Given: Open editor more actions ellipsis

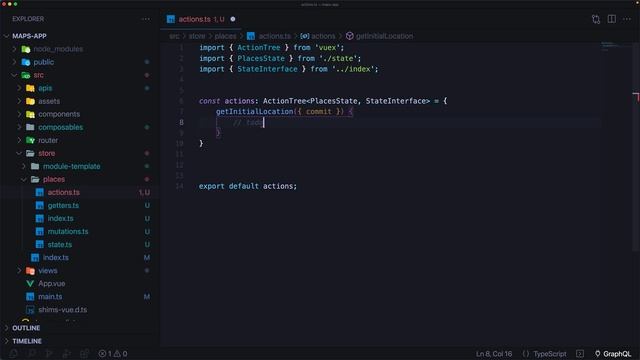Looking at the screenshot, I should pos(627,19).
